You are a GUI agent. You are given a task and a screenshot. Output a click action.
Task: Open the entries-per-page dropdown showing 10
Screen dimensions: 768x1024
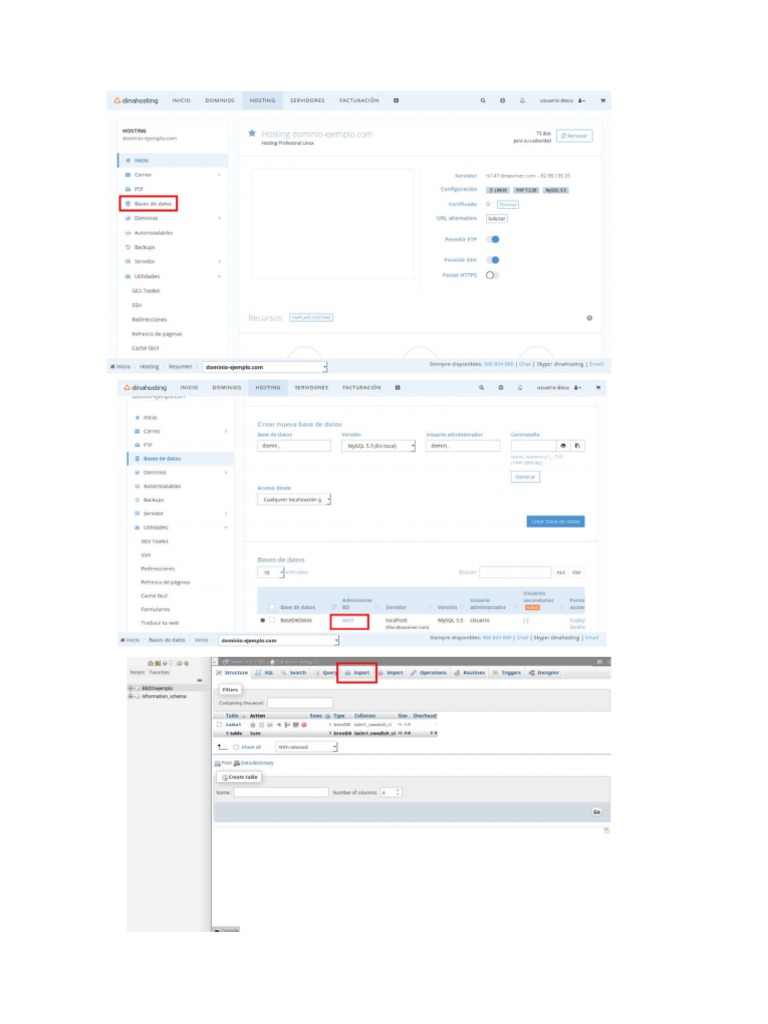click(270, 573)
